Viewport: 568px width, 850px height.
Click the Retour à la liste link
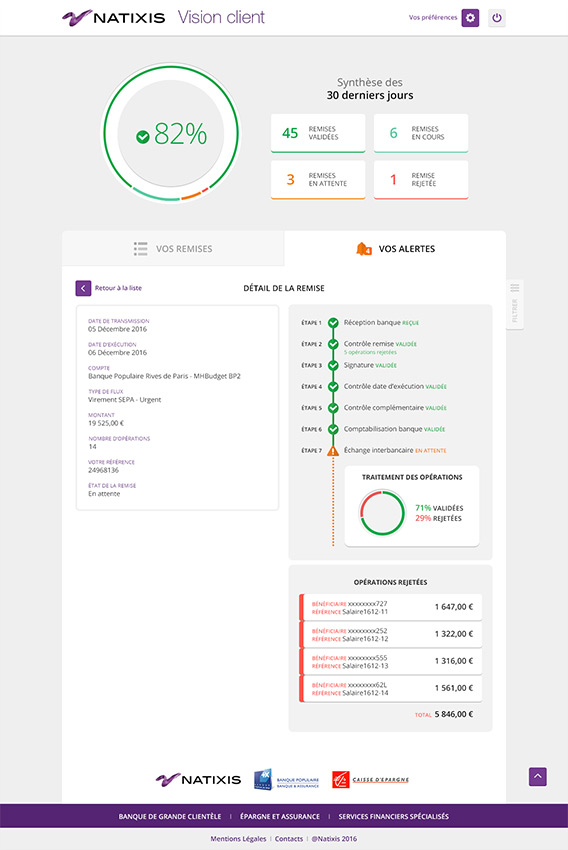tap(118, 288)
